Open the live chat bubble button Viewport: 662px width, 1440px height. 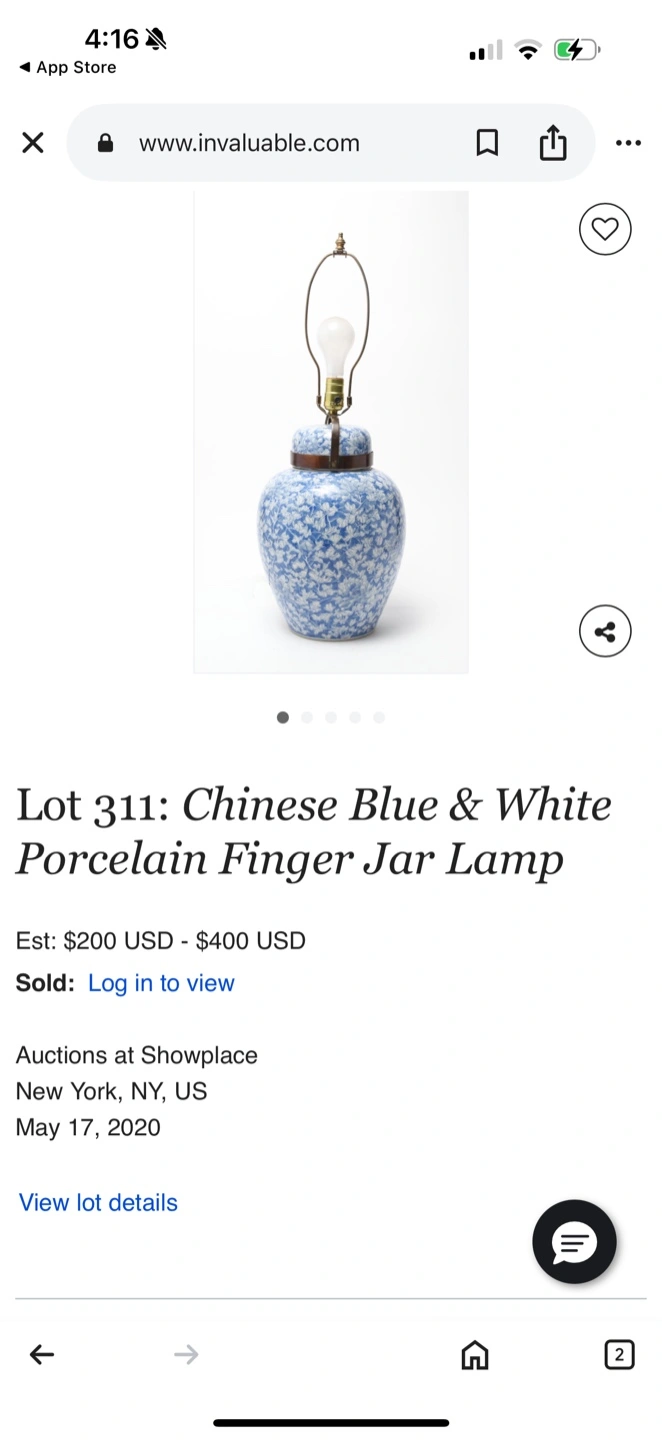574,1242
